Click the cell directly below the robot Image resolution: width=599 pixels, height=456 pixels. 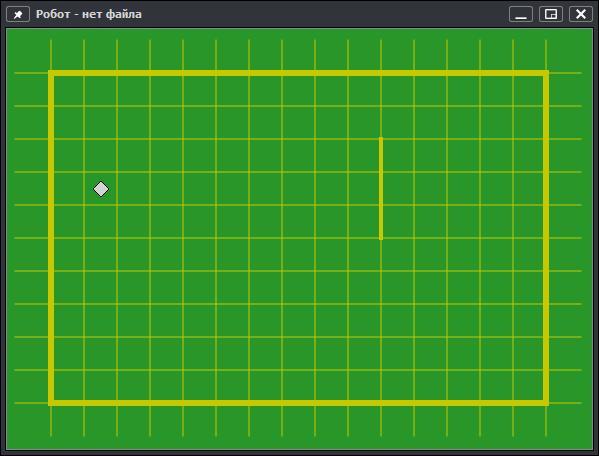[x=100, y=222]
